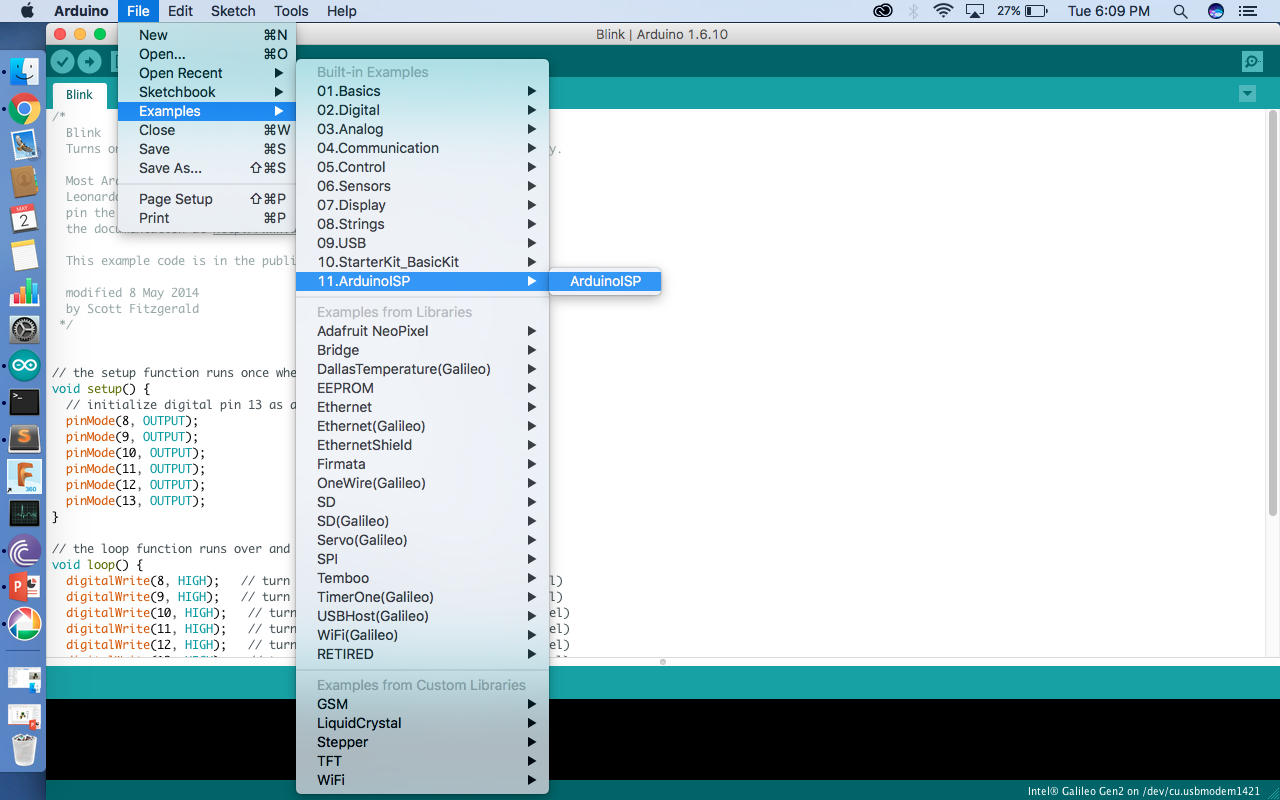Screen dimensions: 1280x800
Task: Open Fusion 360 from the dock
Action: (25, 477)
